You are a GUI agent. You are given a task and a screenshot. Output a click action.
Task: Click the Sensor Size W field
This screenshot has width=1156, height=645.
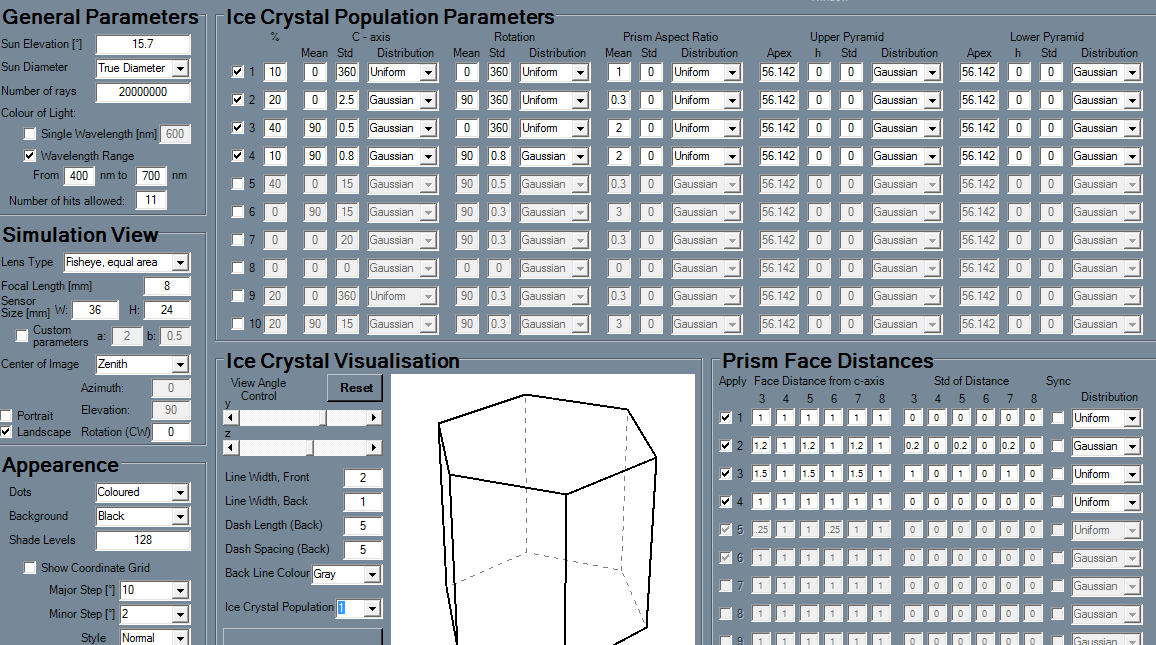pyautogui.click(x=95, y=310)
